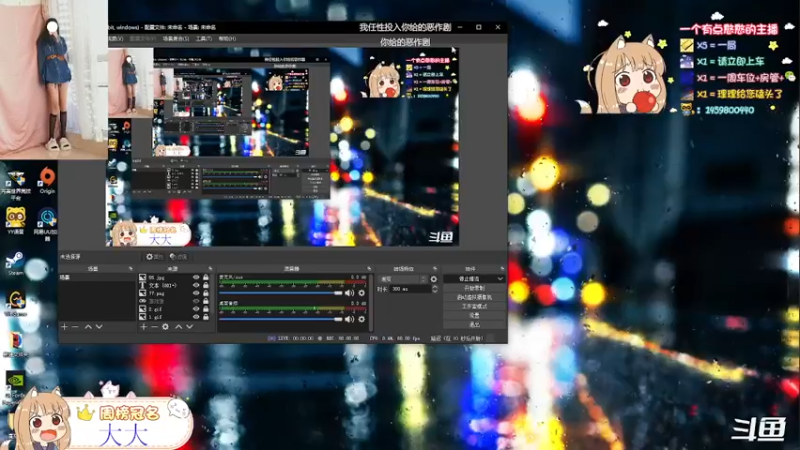
Task: Select the 文本 (GDI+) source row
Action: pos(173,285)
